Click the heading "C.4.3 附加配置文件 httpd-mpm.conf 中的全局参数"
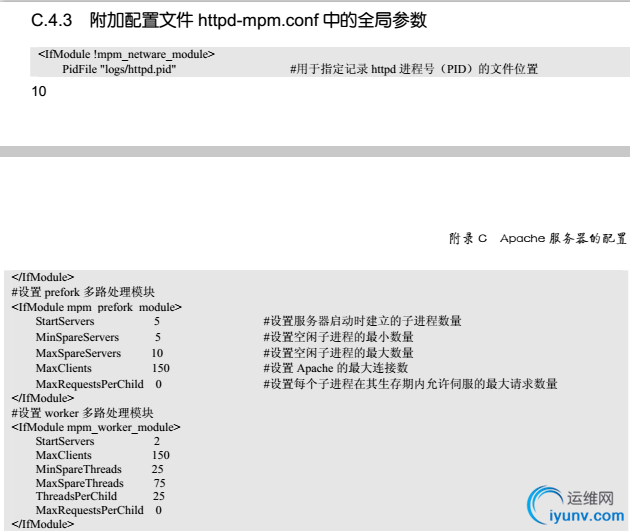Viewport: 630px width, 532px height. [x=229, y=20]
